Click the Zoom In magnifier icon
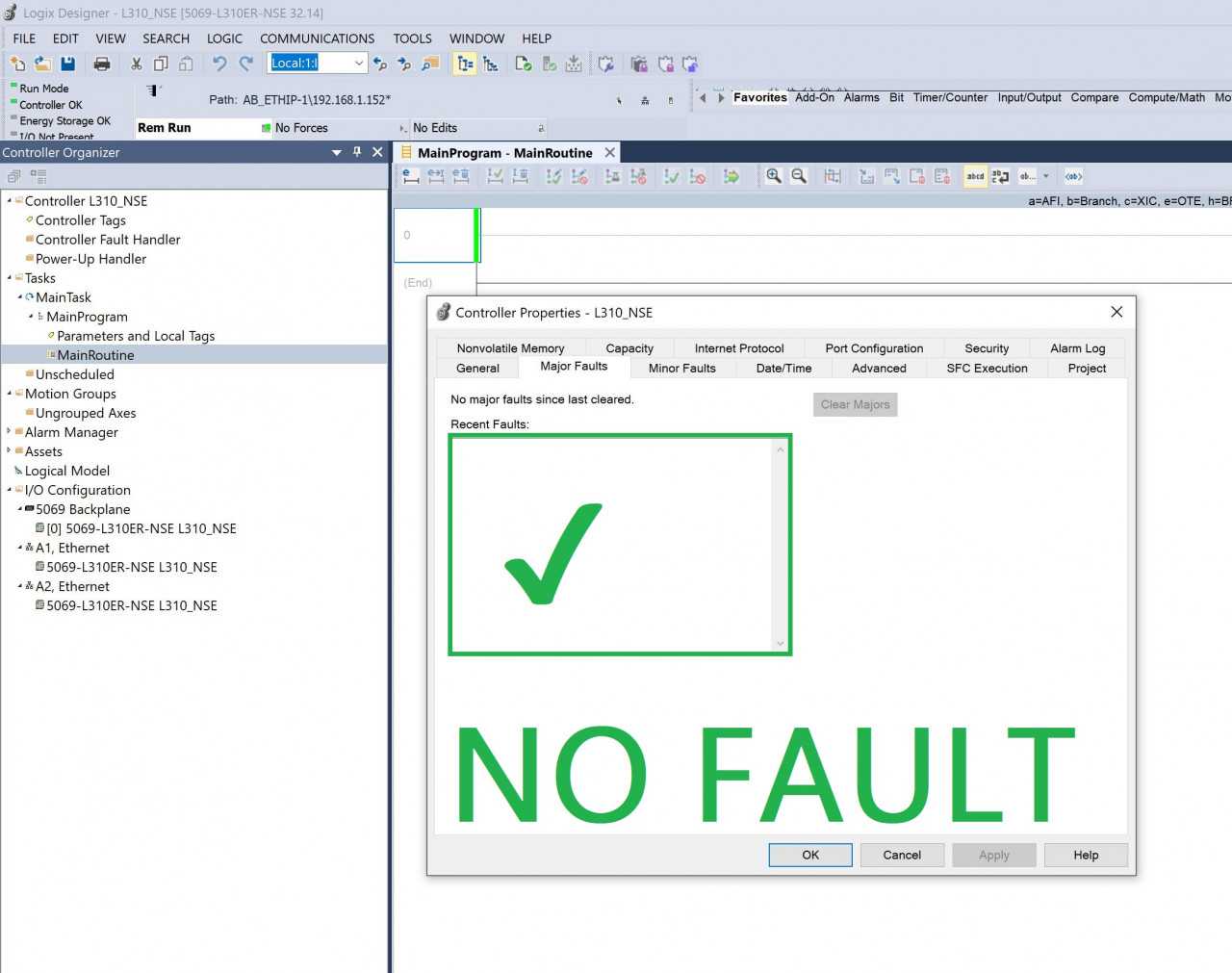The width and height of the screenshot is (1232, 973). tap(773, 176)
